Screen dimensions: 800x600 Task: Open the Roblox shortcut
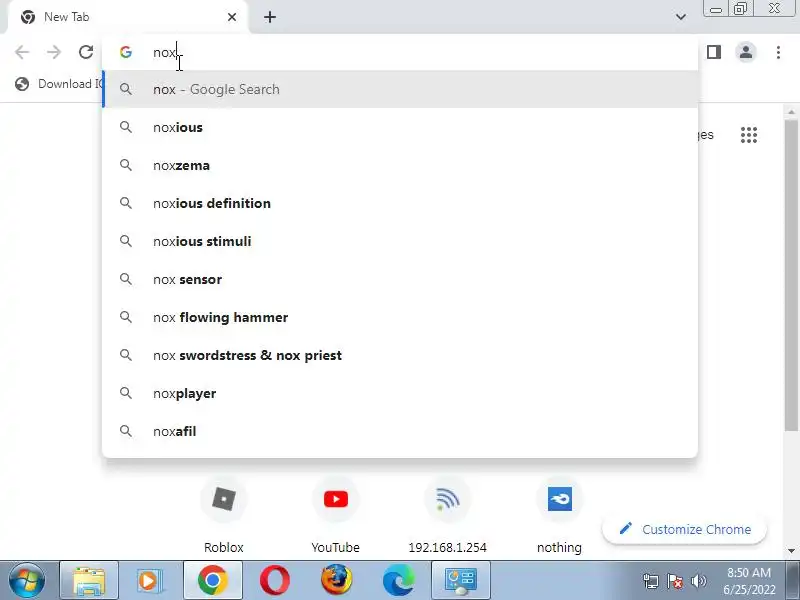pyautogui.click(x=223, y=515)
